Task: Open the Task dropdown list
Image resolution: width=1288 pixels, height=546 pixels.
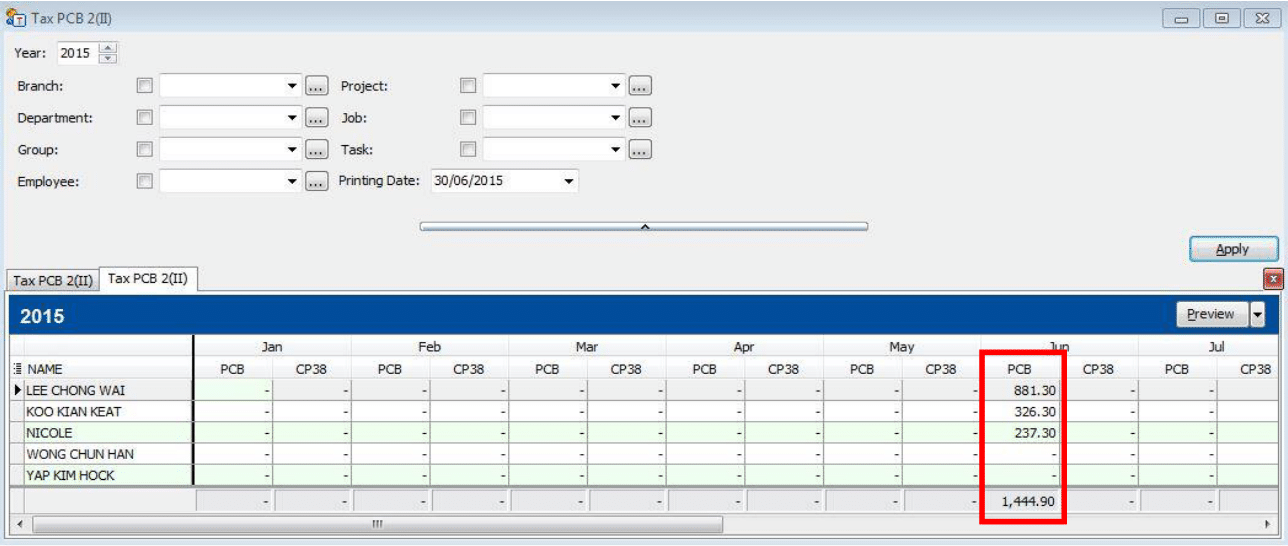Action: (x=616, y=150)
